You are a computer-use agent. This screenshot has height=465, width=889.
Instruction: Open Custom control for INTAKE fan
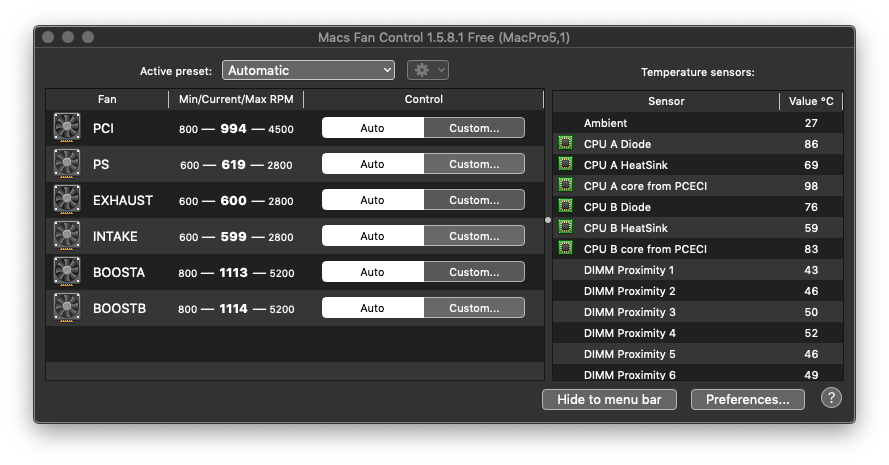(474, 236)
